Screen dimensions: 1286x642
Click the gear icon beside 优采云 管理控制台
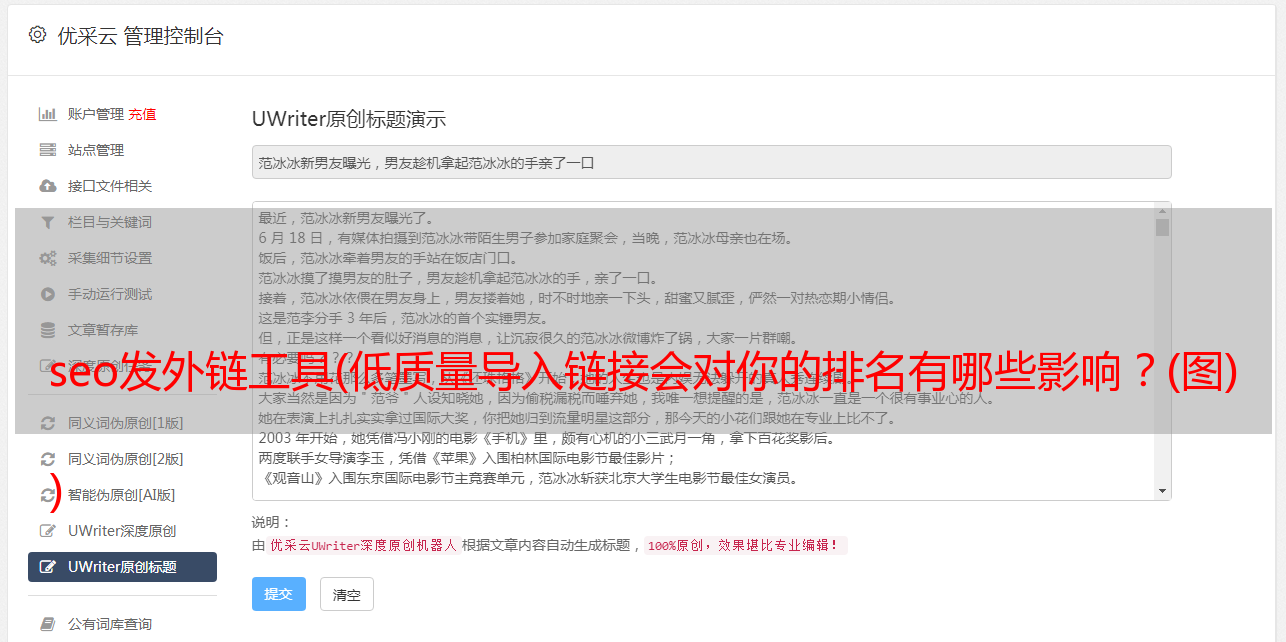pyautogui.click(x=37, y=35)
